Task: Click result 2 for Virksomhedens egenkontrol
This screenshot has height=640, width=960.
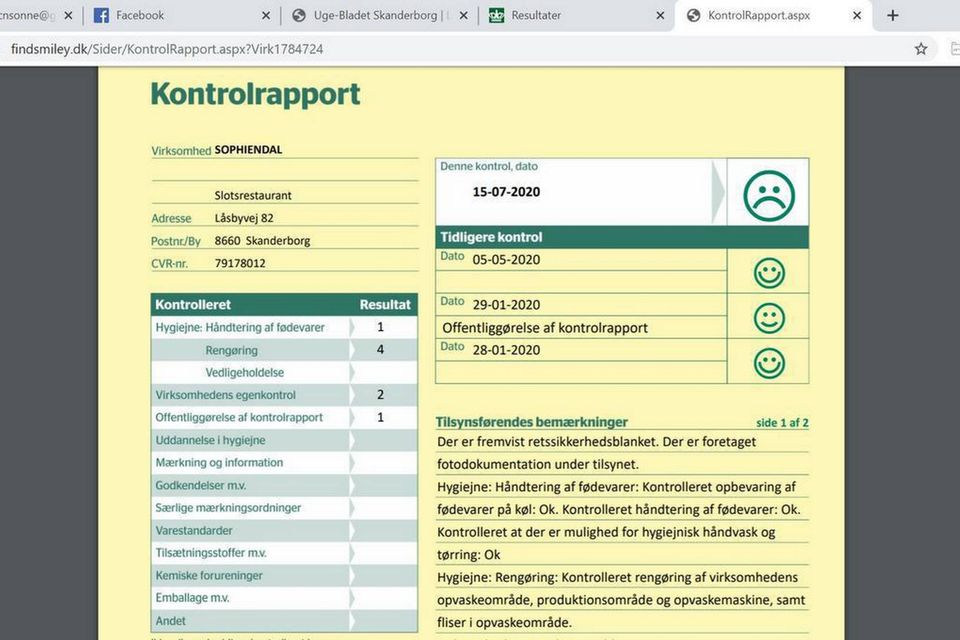Action: click(380, 395)
